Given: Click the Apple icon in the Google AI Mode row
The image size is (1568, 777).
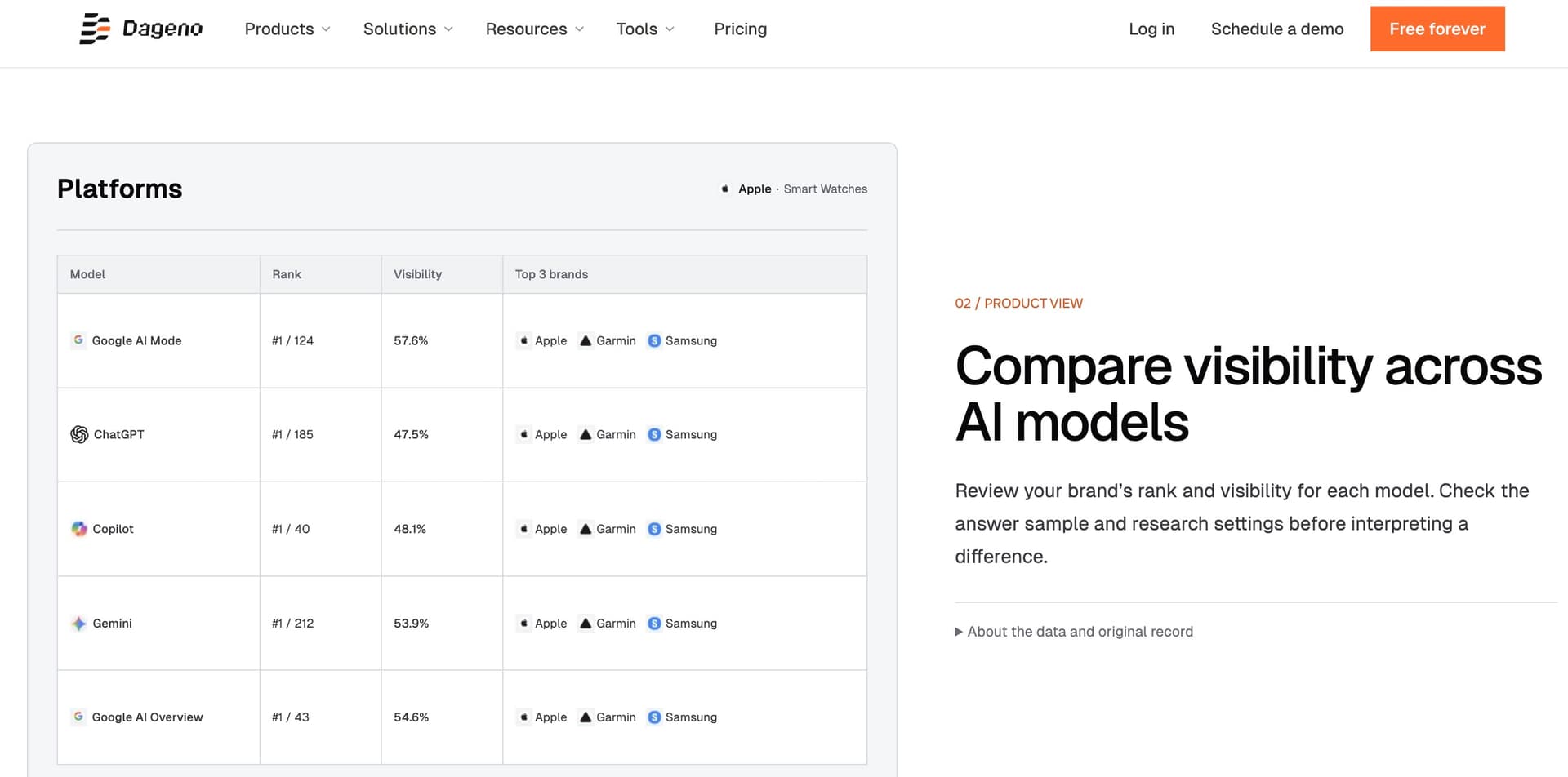Looking at the screenshot, I should 523,340.
